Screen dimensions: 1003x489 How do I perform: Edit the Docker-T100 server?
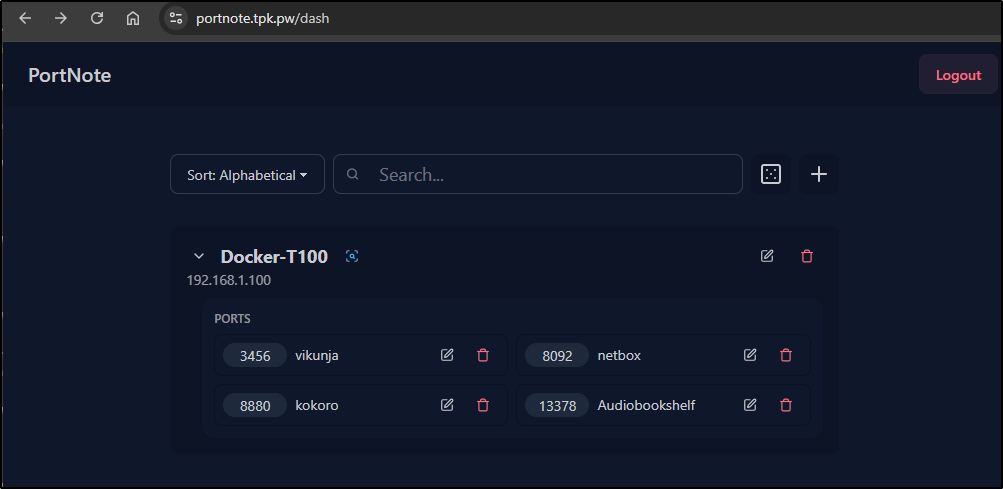pos(767,256)
